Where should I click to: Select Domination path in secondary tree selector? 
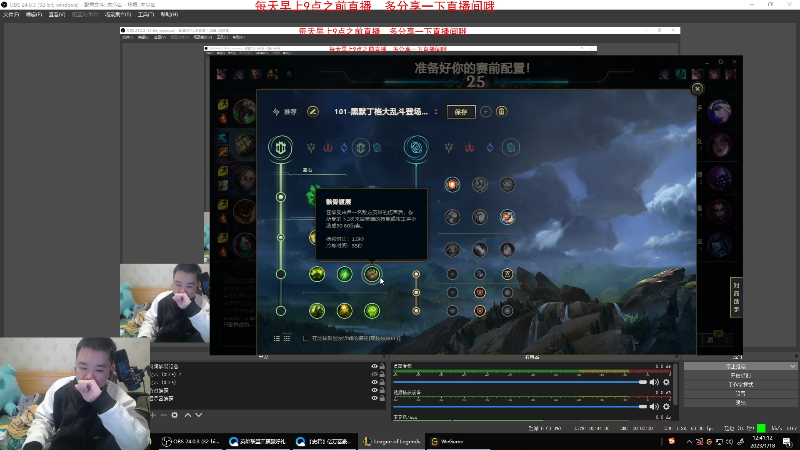(469, 148)
